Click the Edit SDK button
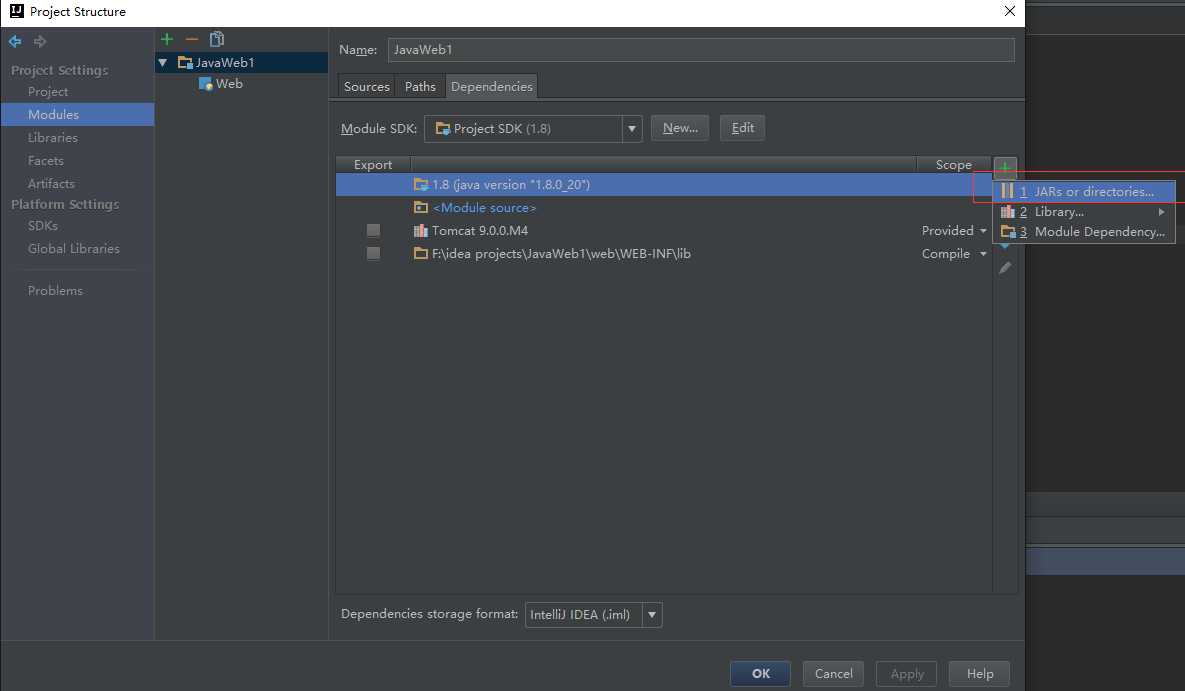1185x691 pixels. point(742,128)
